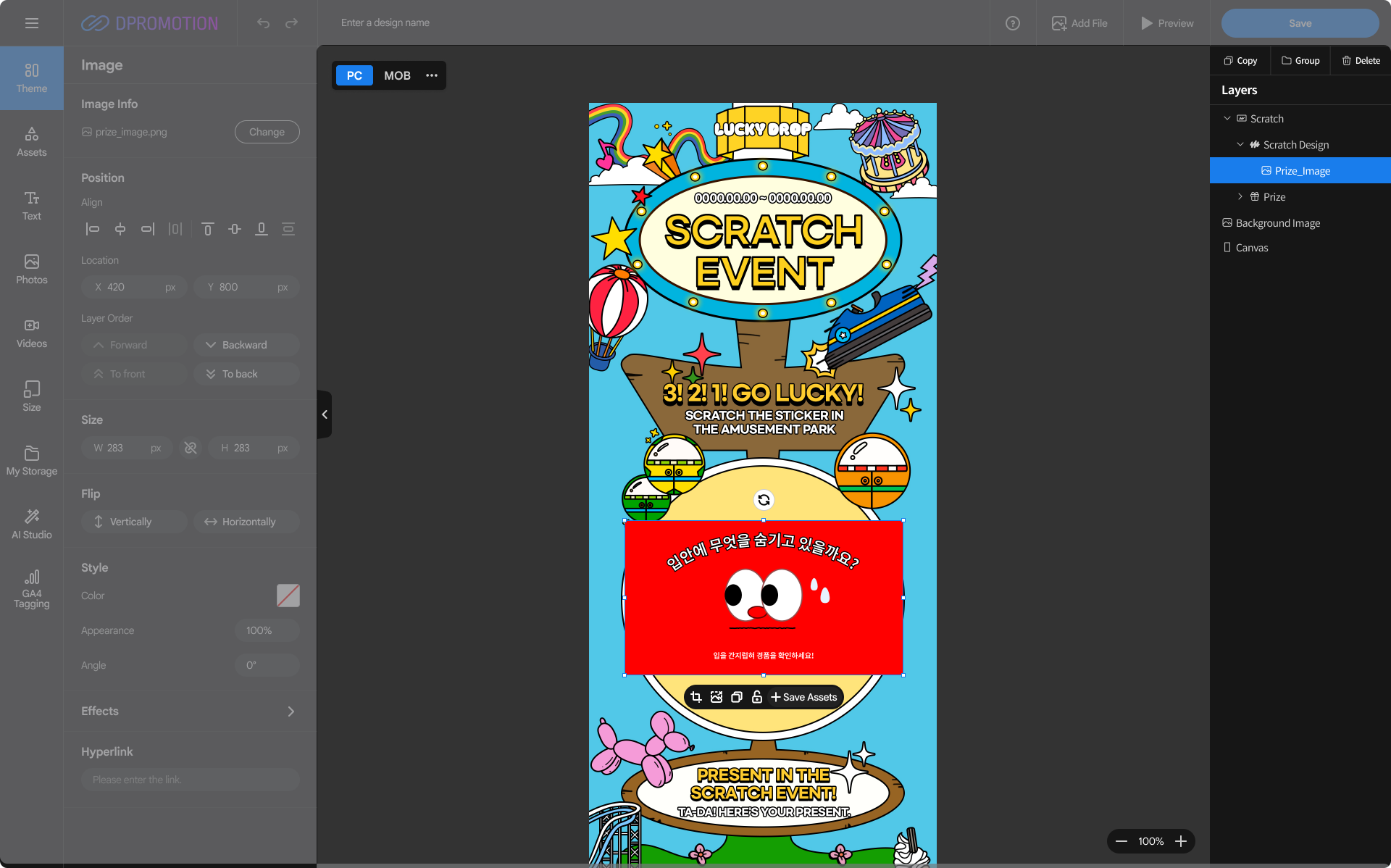Open the help question mark icon

(1013, 23)
